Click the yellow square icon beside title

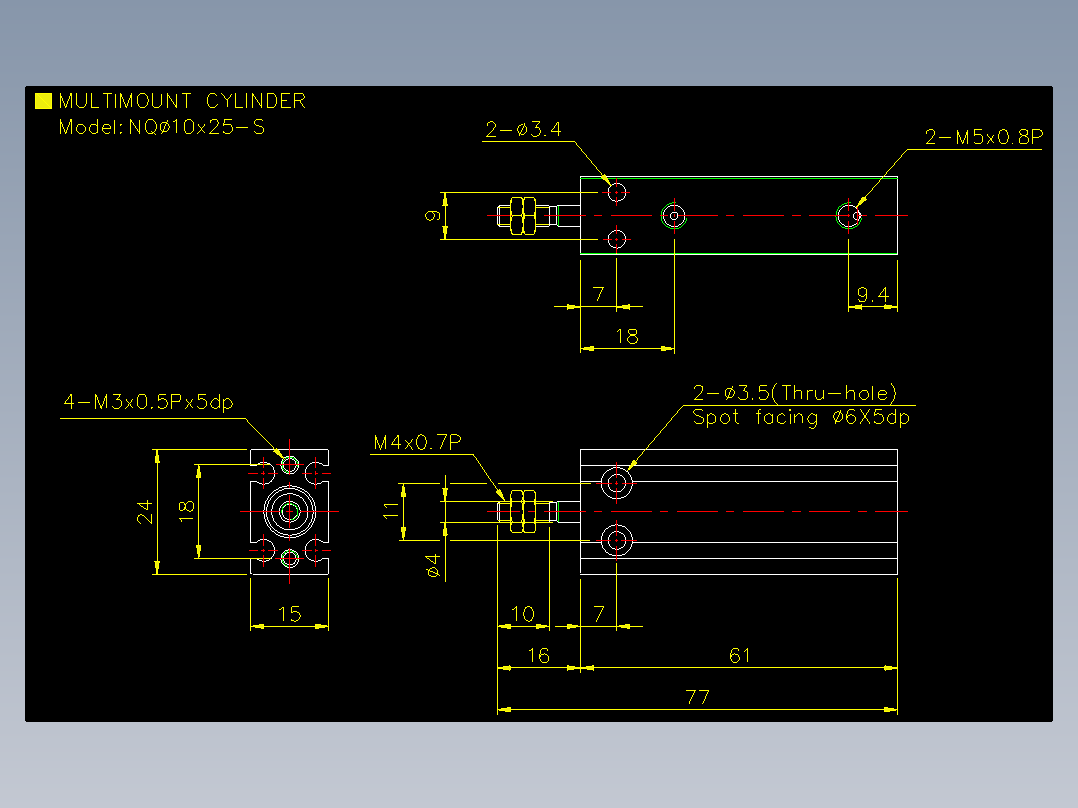coord(43,101)
